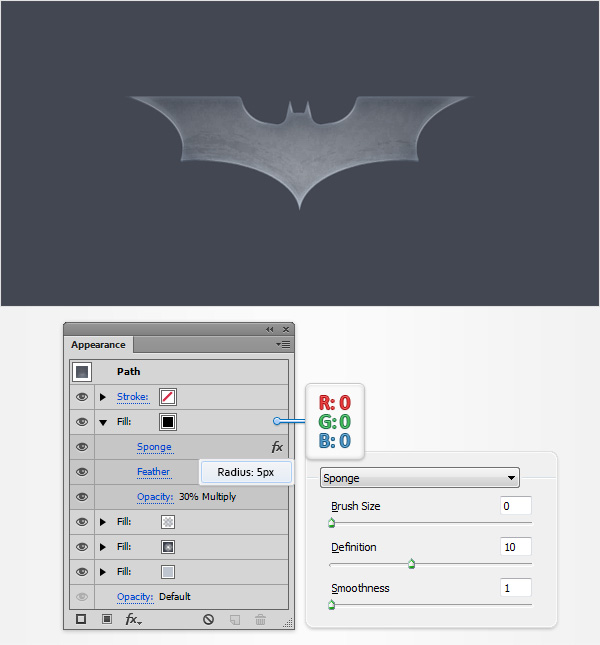This screenshot has height=645, width=600.
Task: Collapse the black Fill attribute triangle
Action: pos(103,422)
